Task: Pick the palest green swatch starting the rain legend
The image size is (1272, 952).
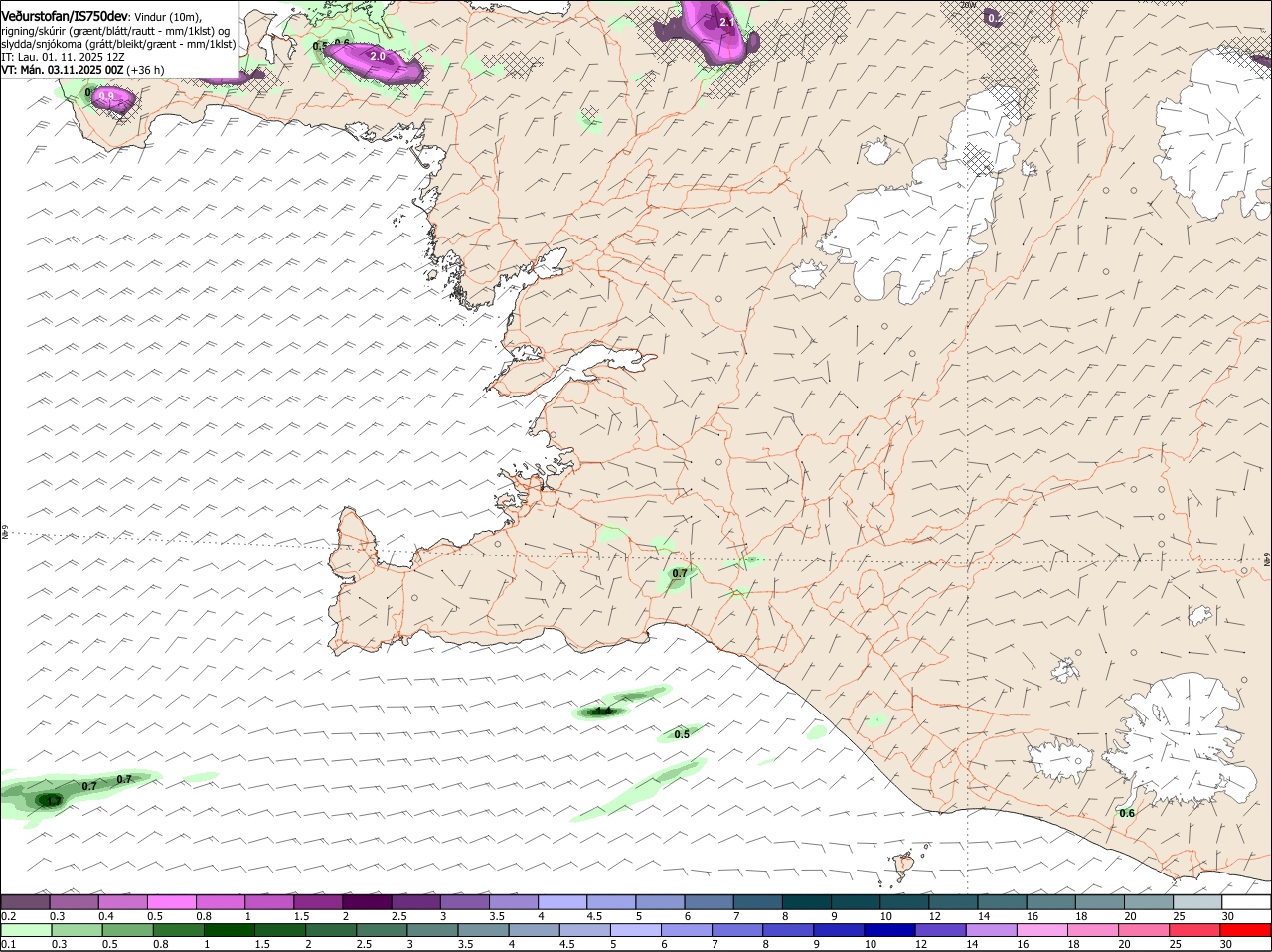Action: tap(26, 930)
